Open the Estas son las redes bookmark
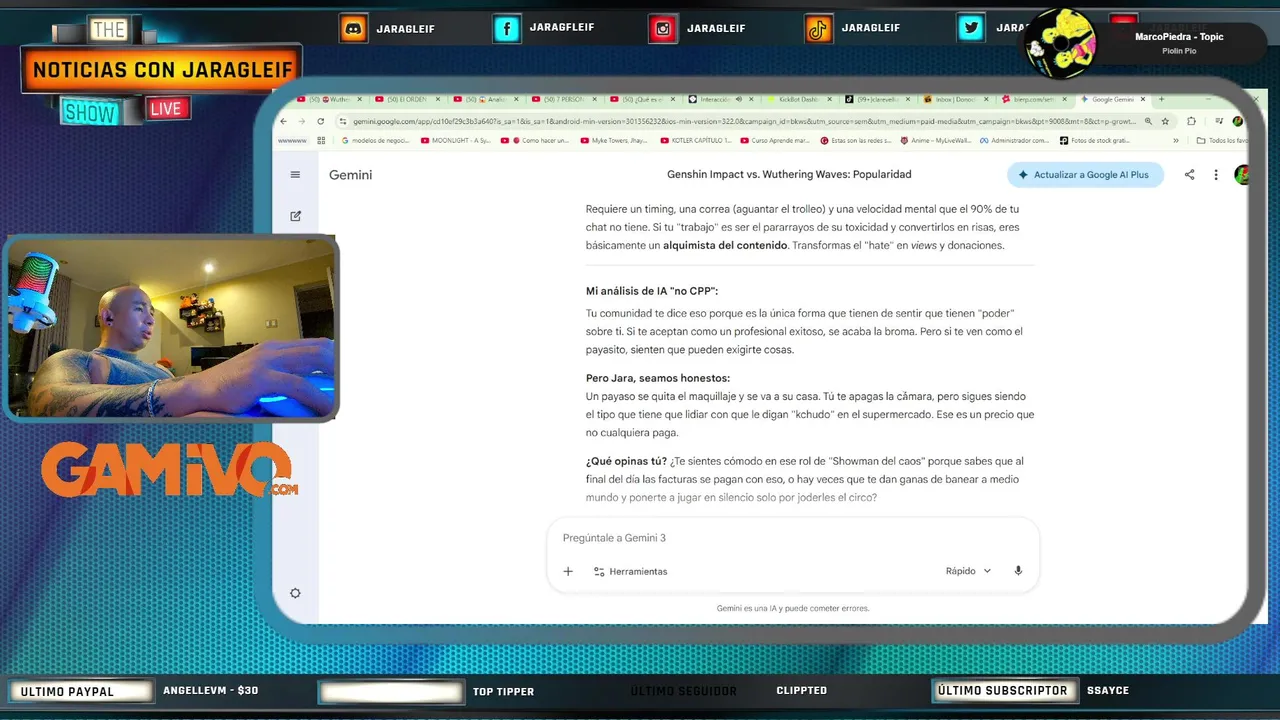The image size is (1280, 720). pos(855,141)
